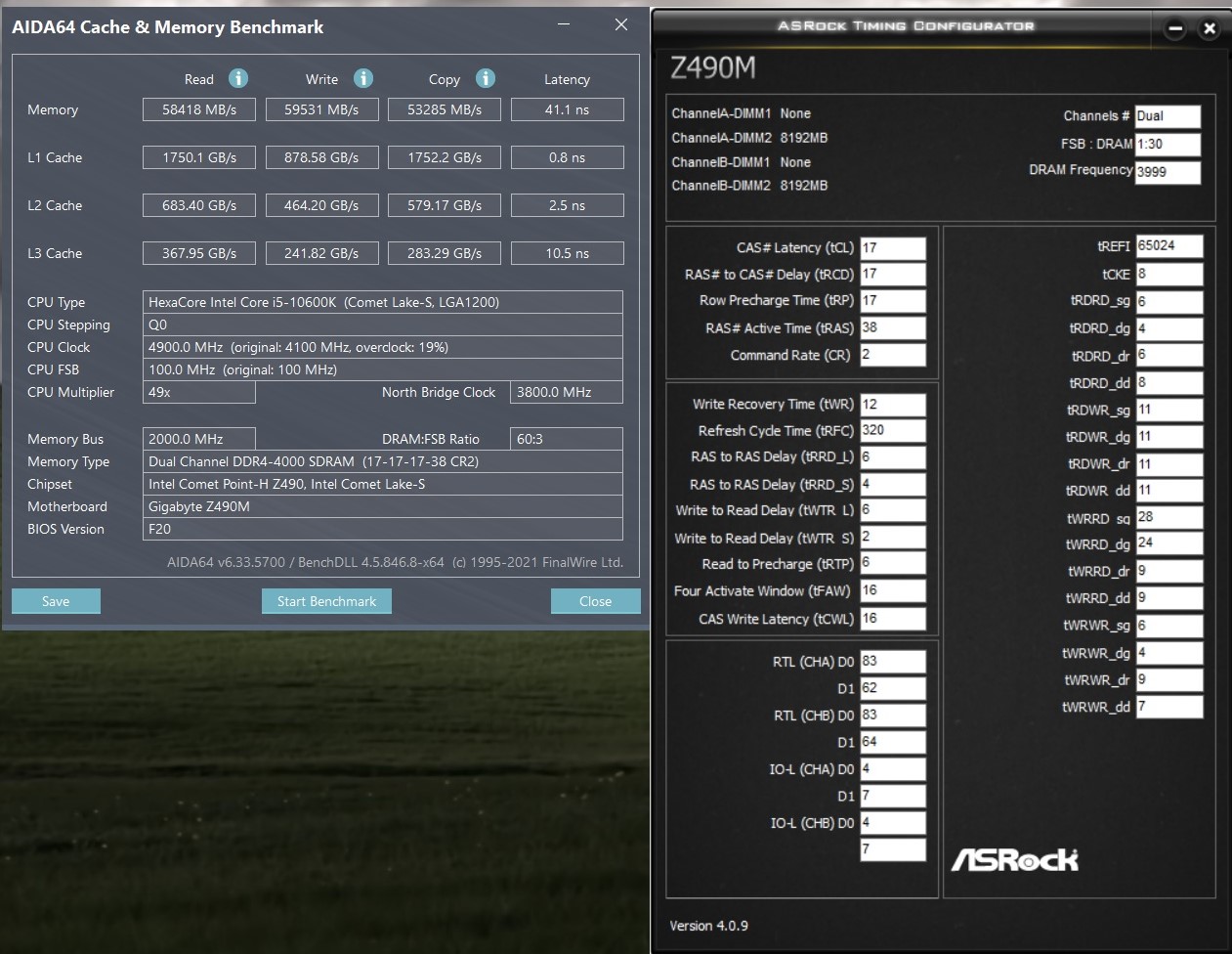Click the BIOS Version field F20

383,529
